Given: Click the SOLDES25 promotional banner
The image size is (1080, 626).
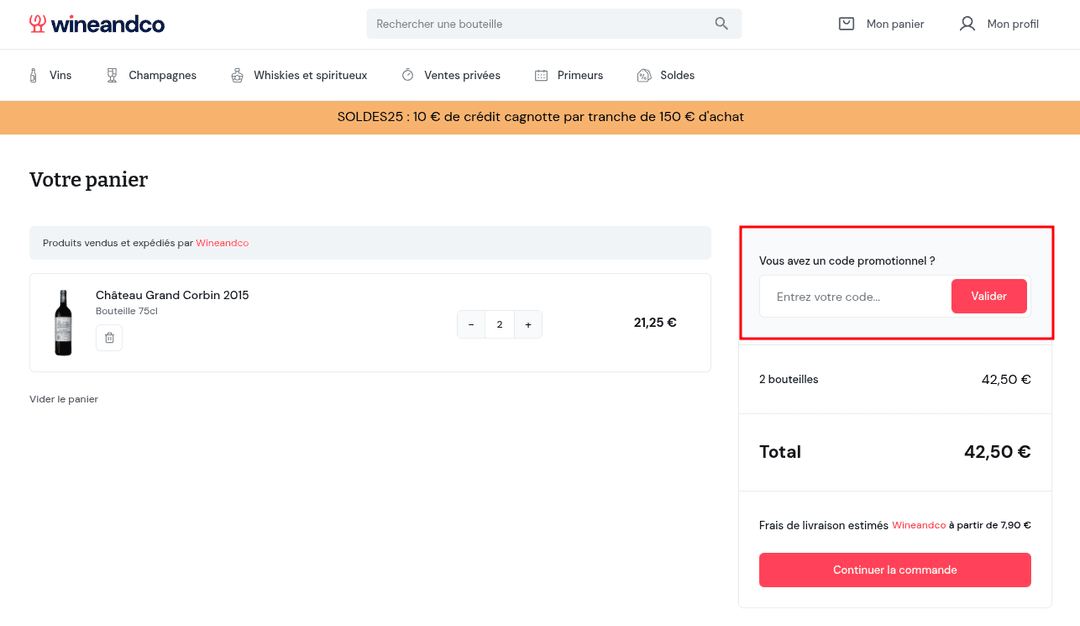Looking at the screenshot, I should (x=540, y=117).
